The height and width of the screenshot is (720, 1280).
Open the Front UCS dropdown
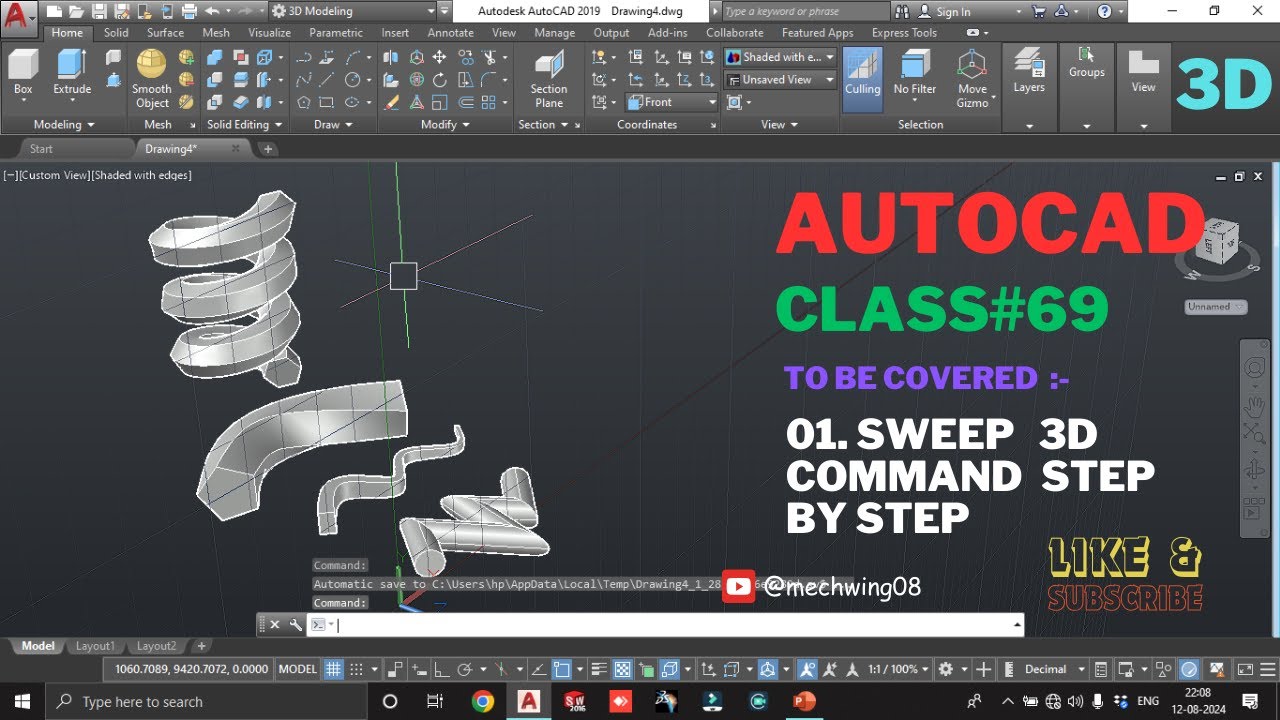[x=672, y=102]
